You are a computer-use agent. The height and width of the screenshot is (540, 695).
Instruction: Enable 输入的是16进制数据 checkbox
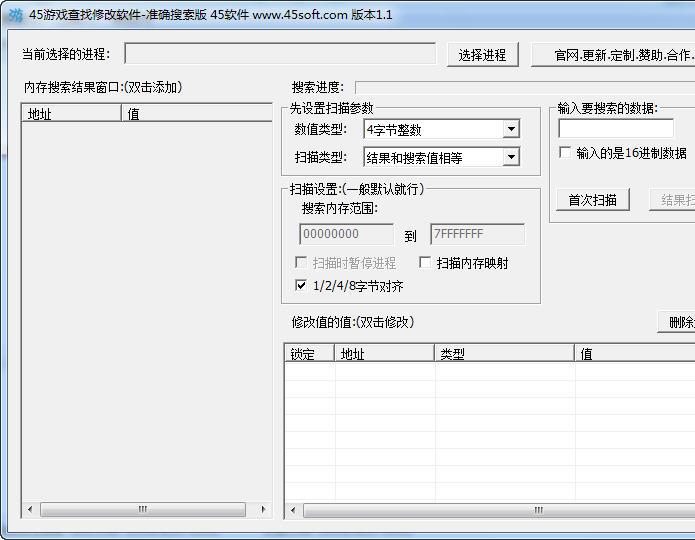click(566, 153)
